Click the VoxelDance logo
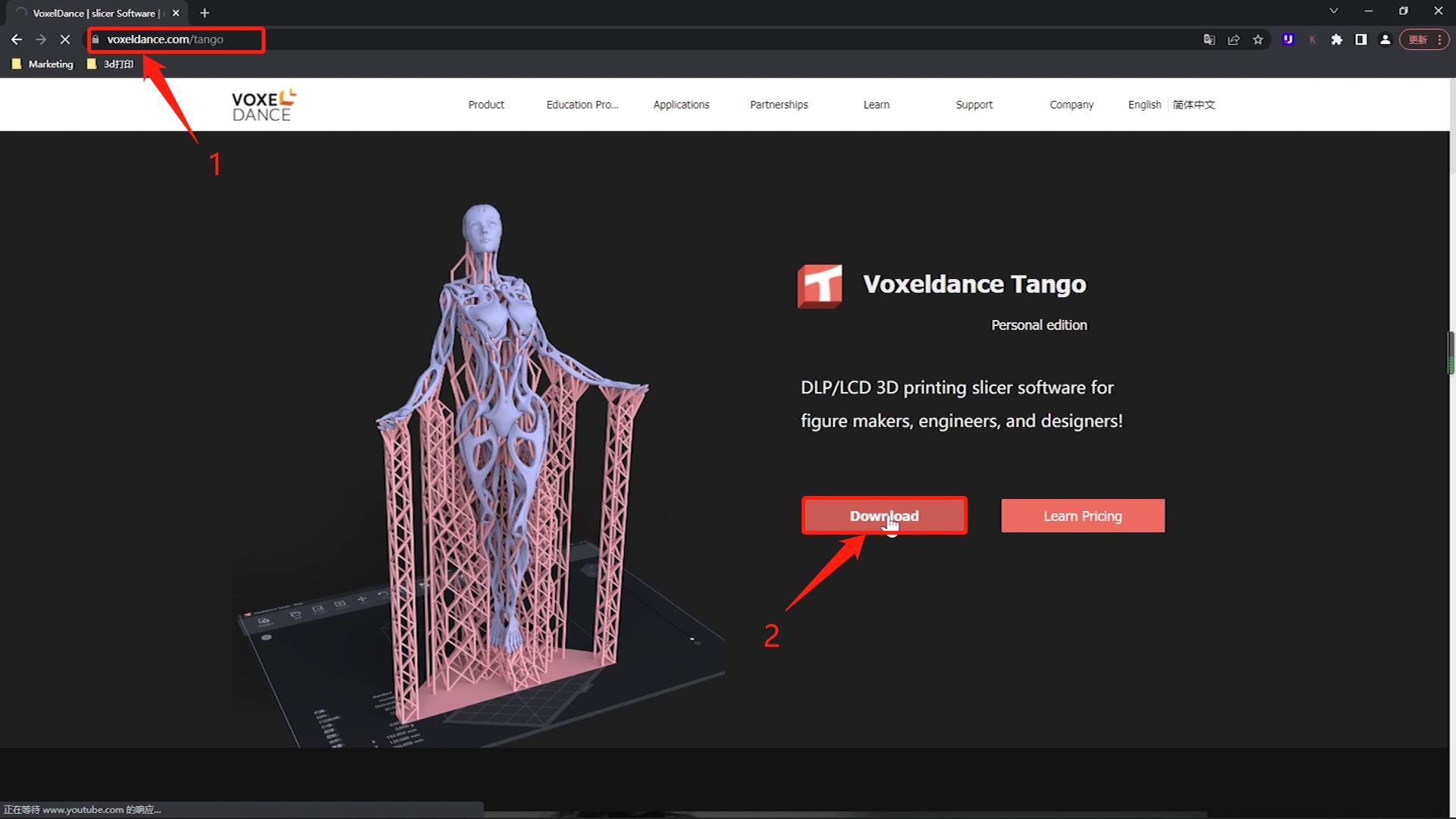This screenshot has width=1456, height=819. pos(263,105)
